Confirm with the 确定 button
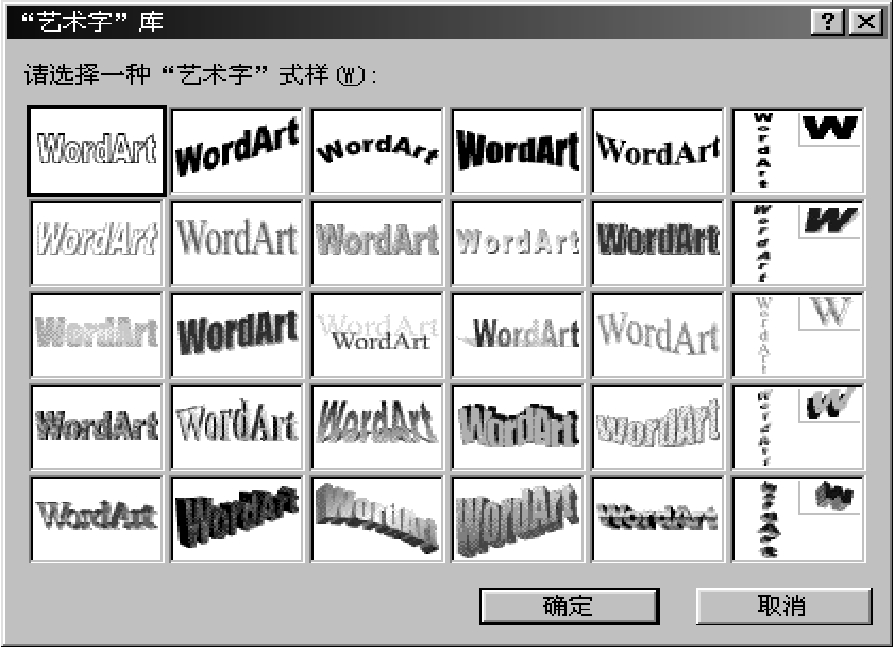 click(x=569, y=607)
